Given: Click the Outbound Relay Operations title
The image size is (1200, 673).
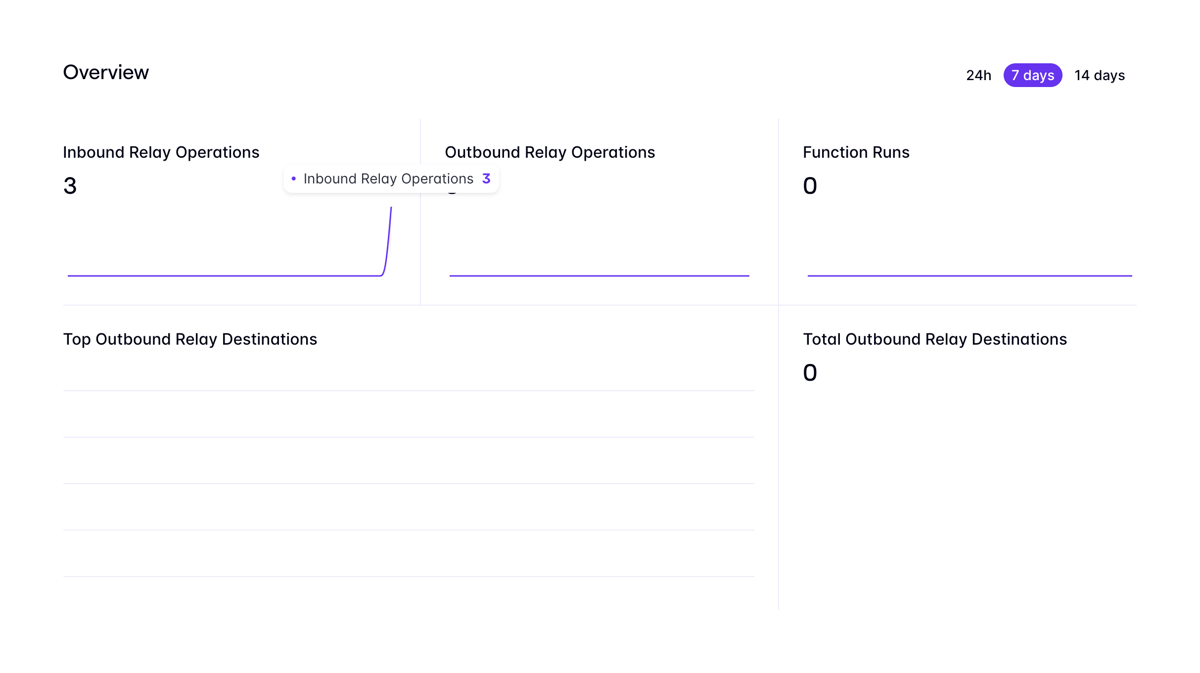Looking at the screenshot, I should click(x=550, y=152).
